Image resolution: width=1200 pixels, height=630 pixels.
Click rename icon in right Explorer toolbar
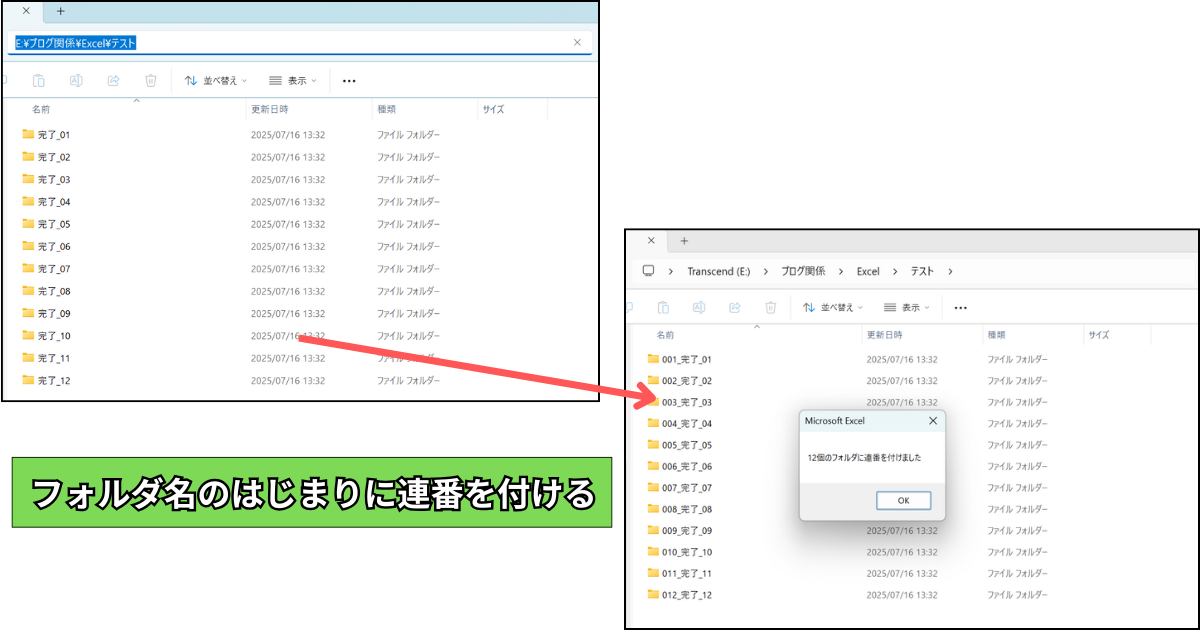click(699, 308)
